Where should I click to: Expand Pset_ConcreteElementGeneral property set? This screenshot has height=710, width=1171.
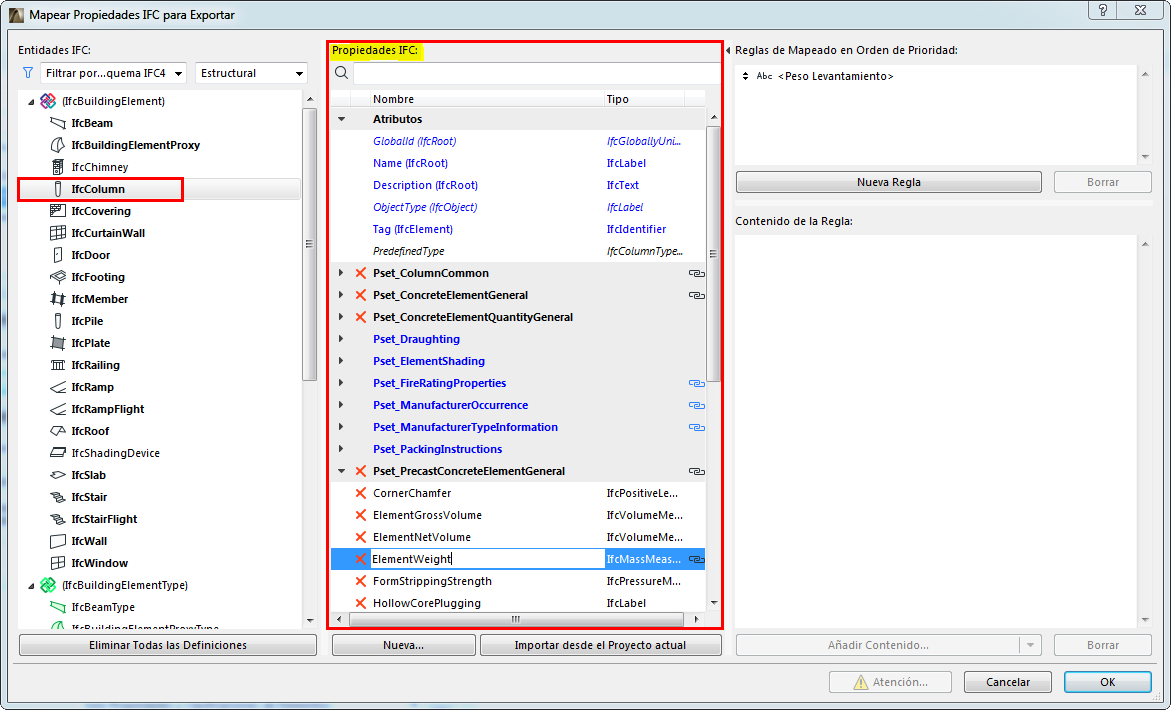[x=341, y=295]
